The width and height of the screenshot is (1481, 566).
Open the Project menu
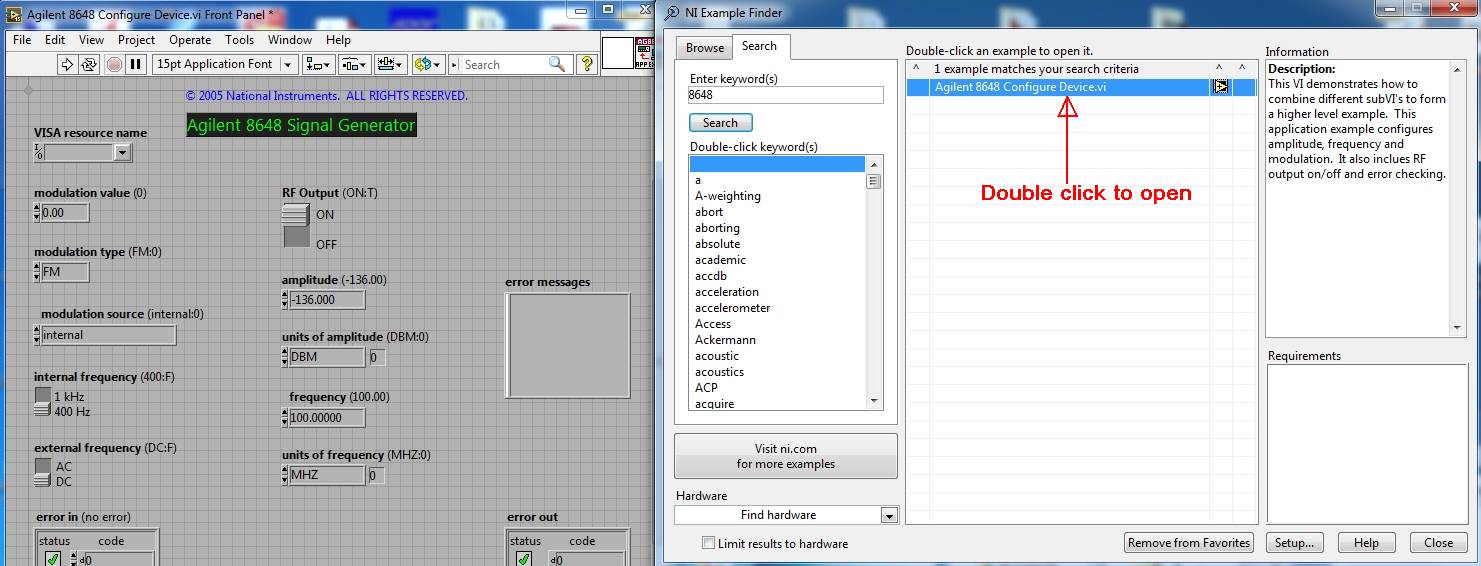click(x=136, y=40)
